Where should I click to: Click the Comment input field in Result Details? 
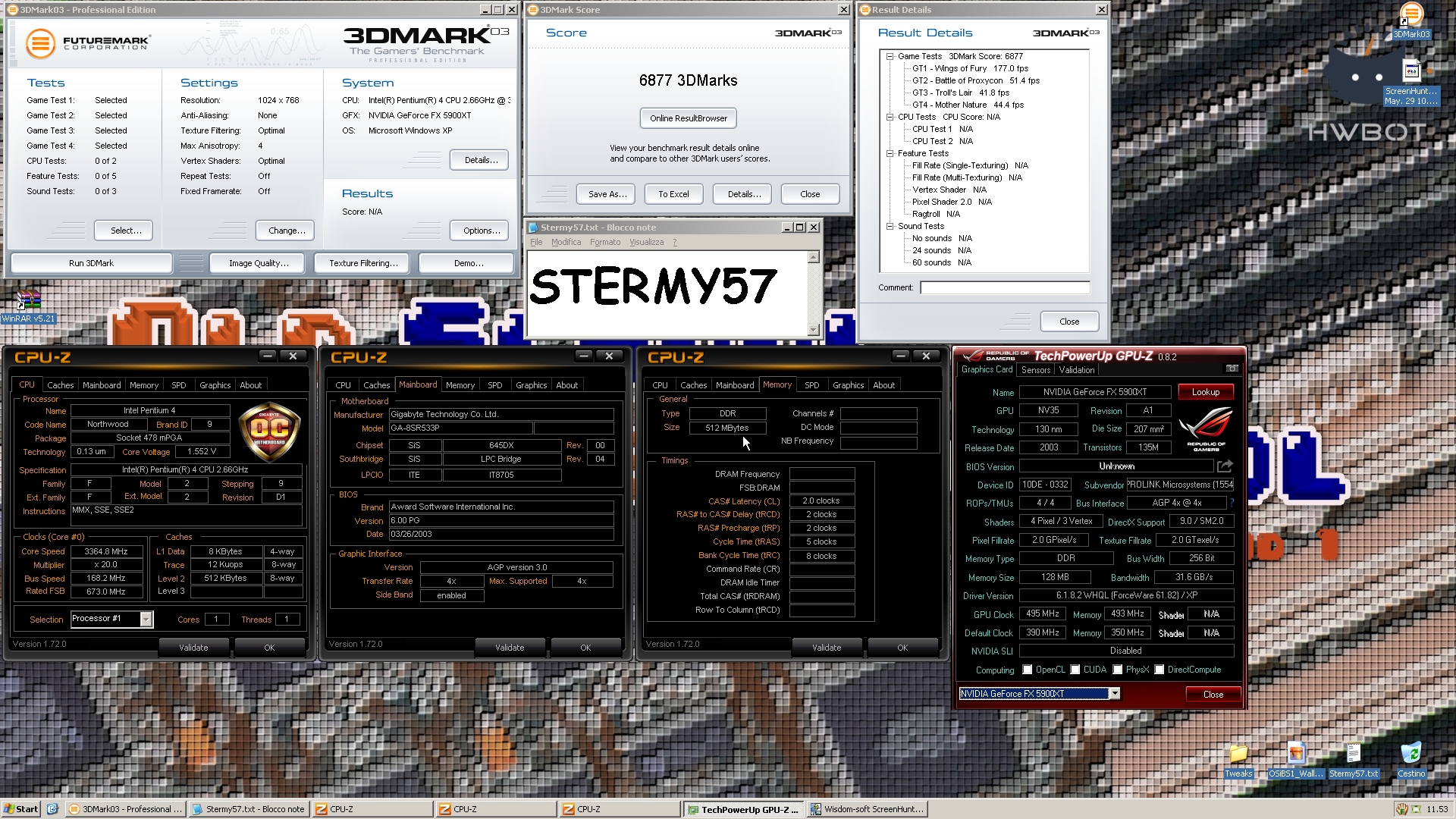(1005, 287)
